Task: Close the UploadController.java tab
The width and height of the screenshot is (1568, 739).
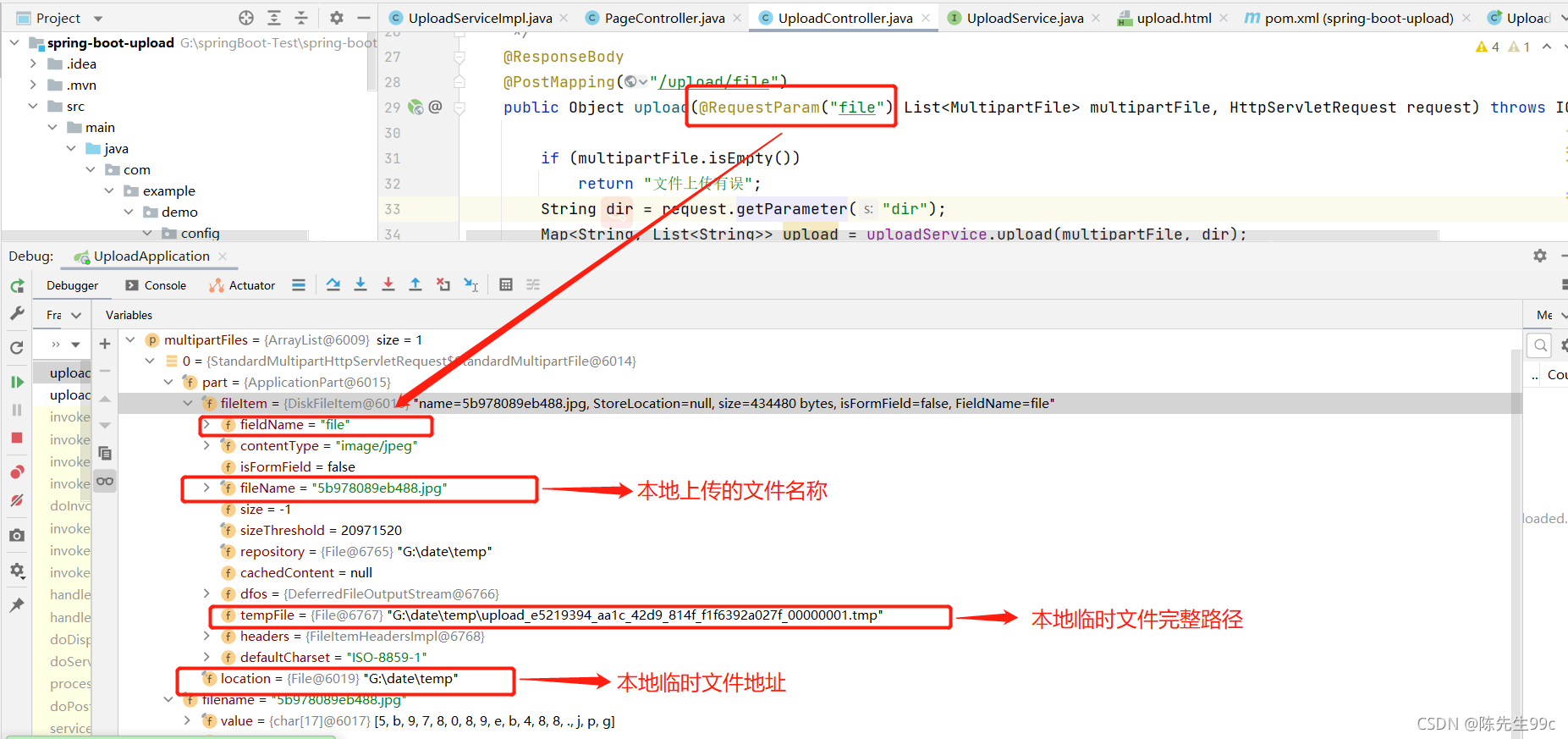Action: [926, 18]
